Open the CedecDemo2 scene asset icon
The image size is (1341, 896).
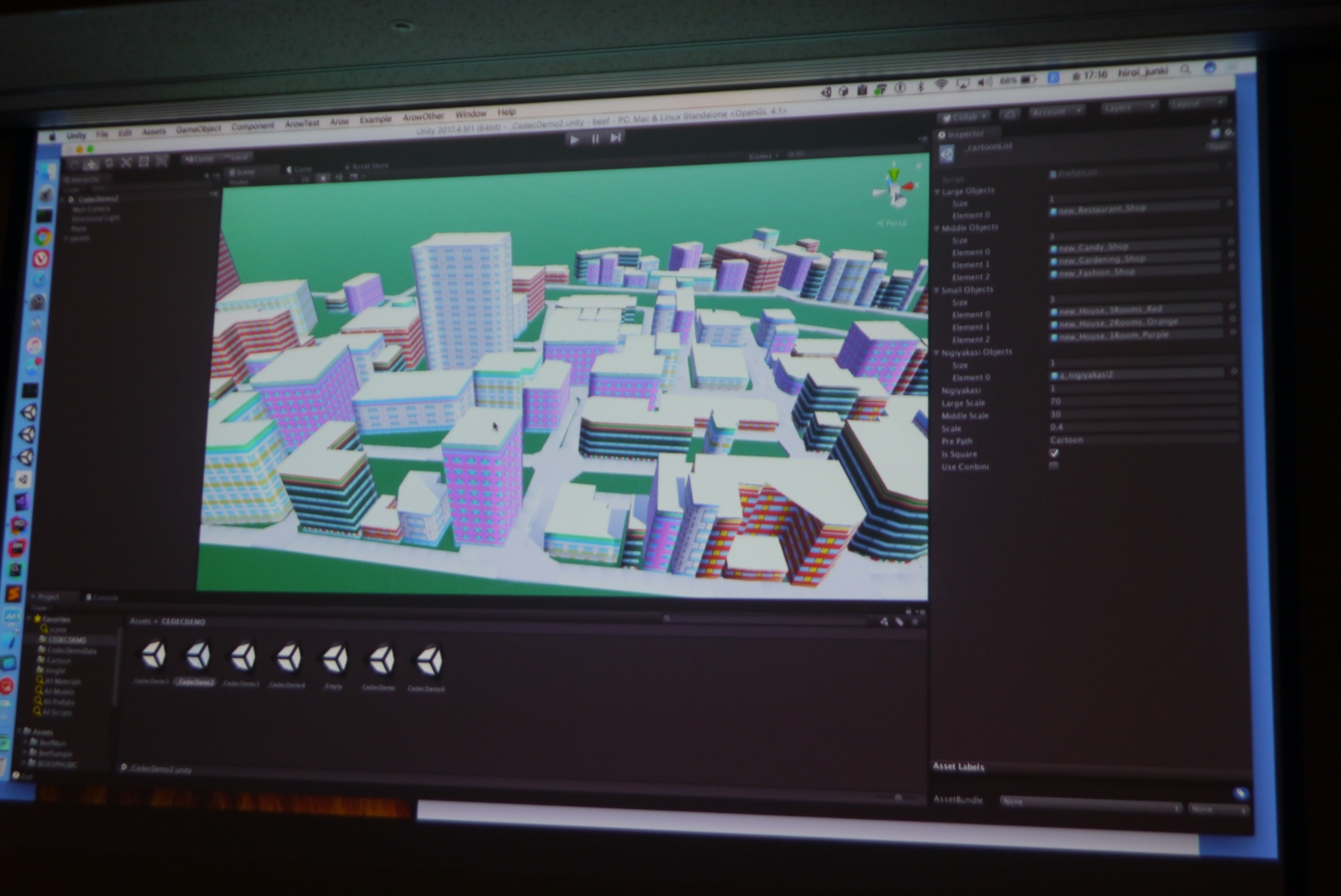coord(197,658)
